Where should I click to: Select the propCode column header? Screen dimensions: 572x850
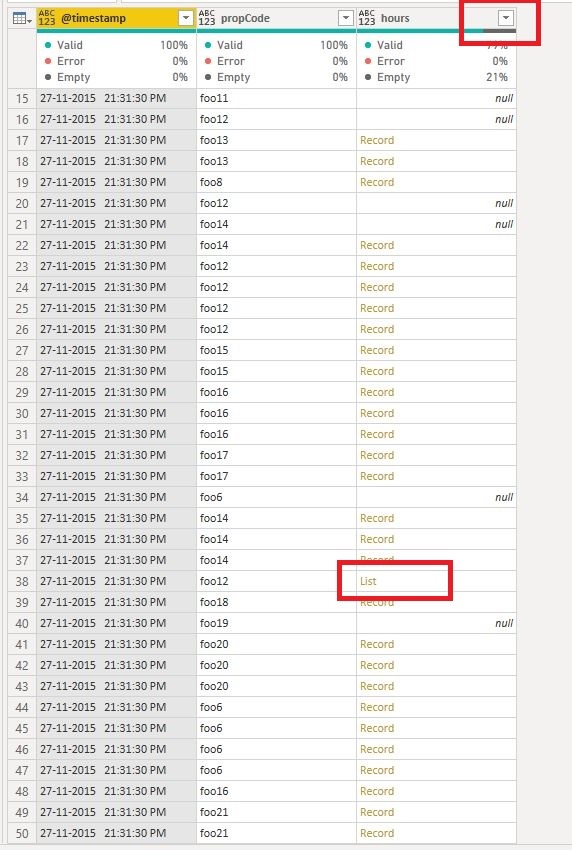click(x=276, y=18)
